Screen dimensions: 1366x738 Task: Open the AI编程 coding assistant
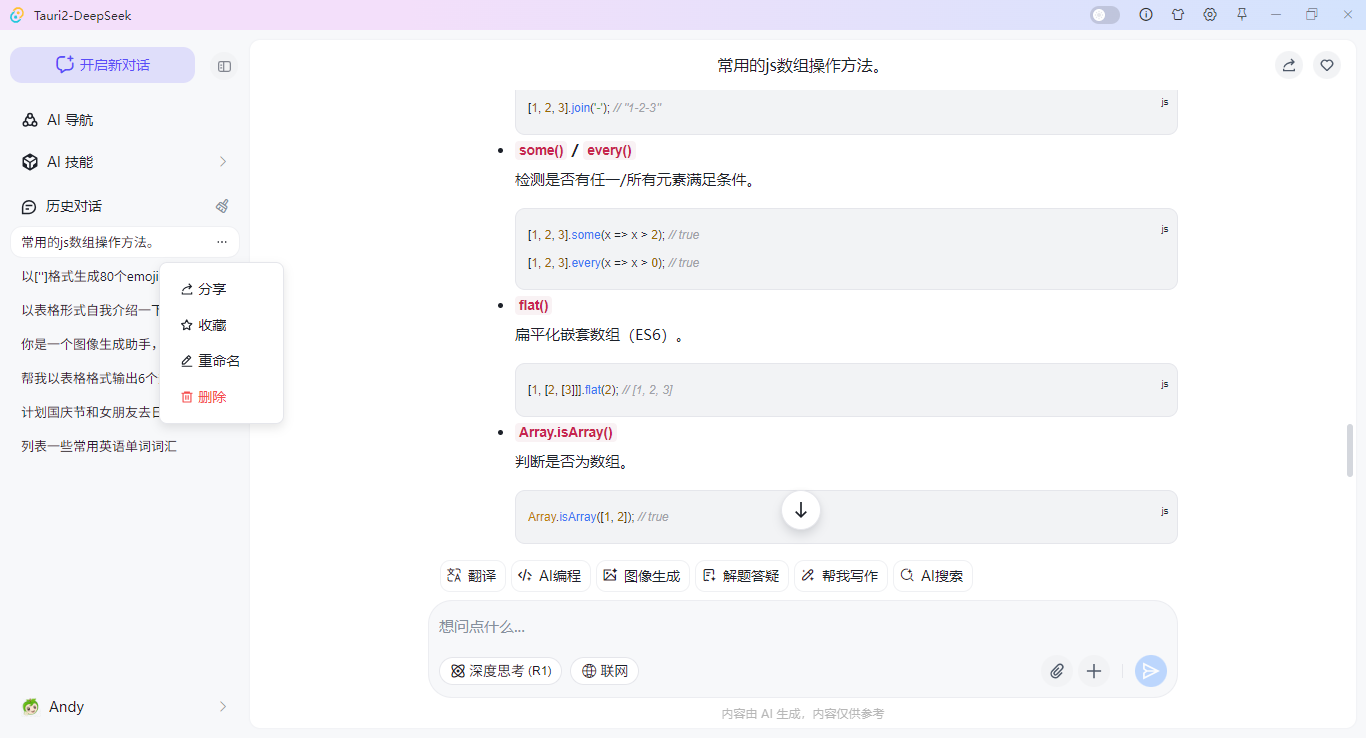549,575
